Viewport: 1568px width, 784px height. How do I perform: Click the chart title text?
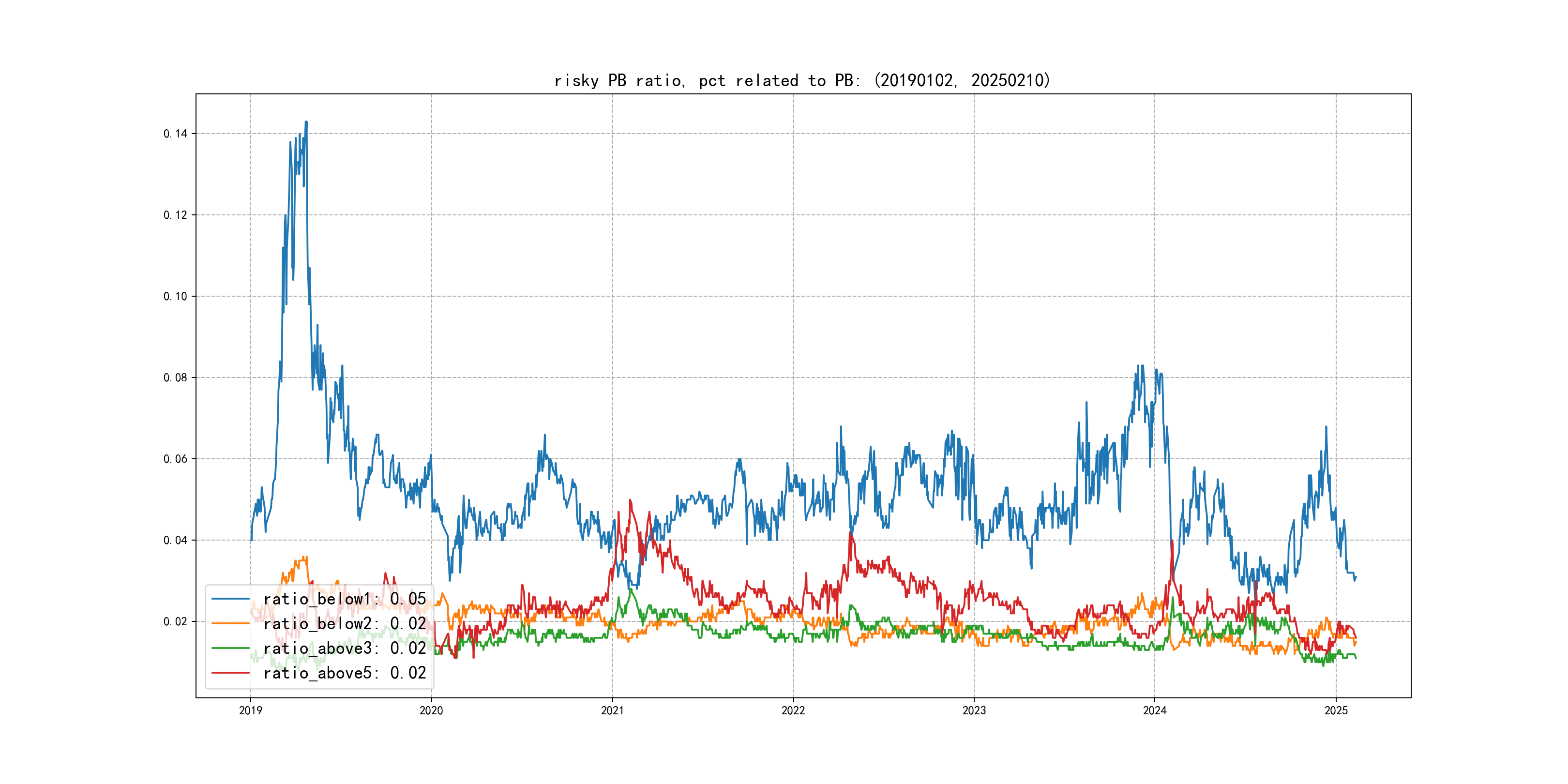pyautogui.click(x=802, y=80)
